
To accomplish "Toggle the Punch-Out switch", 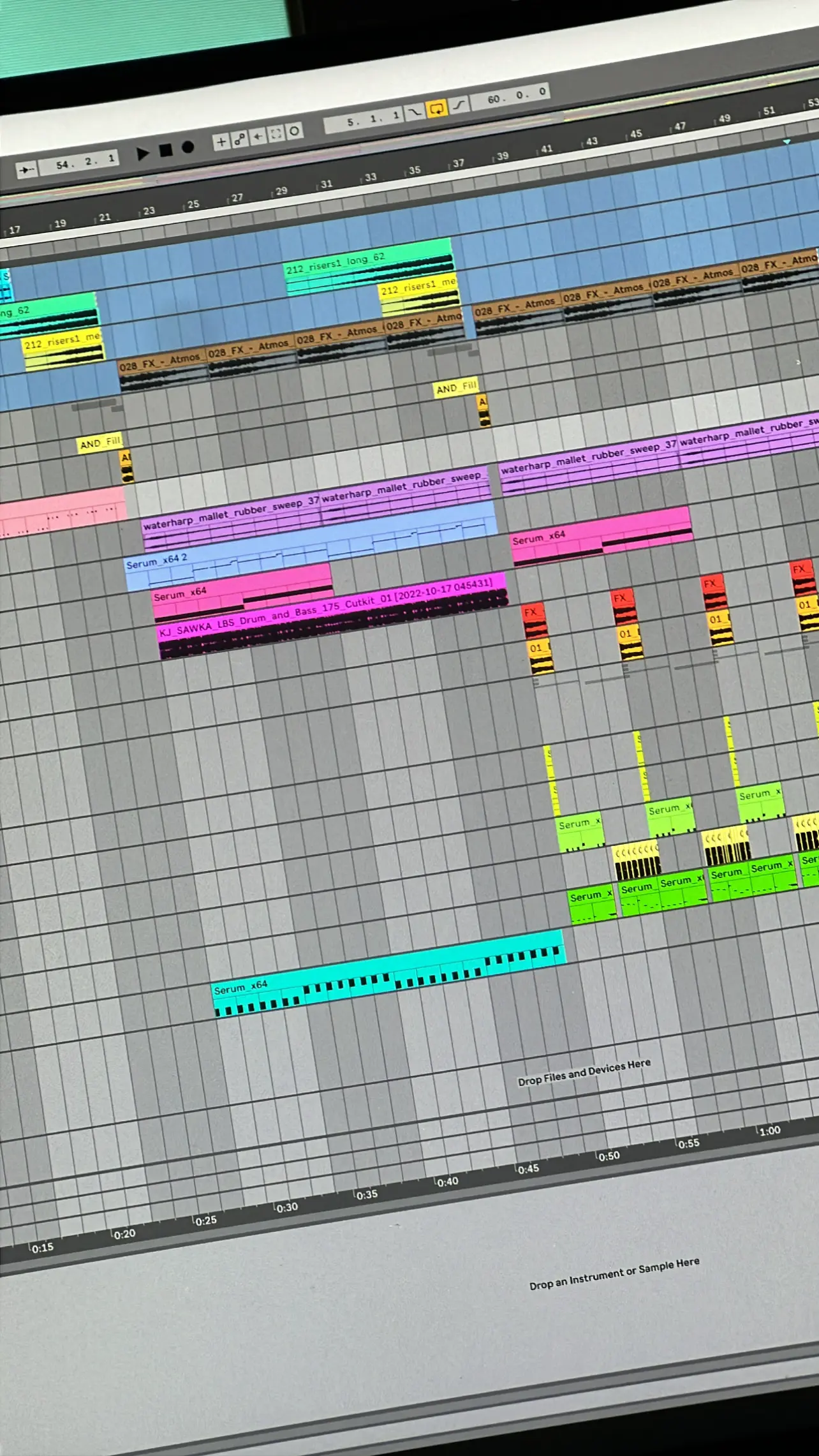I will pos(459,105).
